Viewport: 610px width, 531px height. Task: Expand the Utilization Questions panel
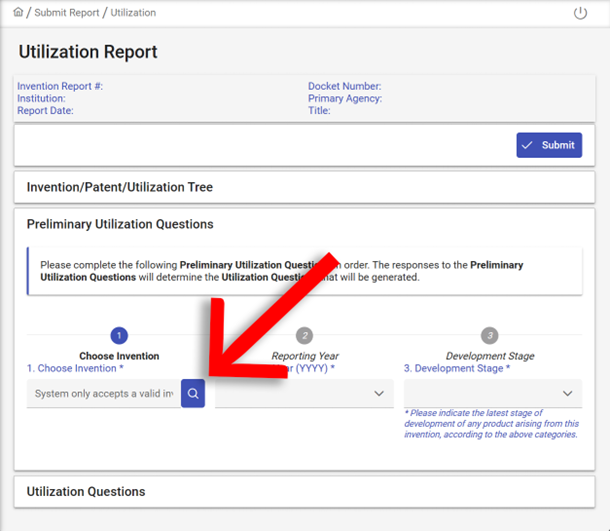coord(304,492)
